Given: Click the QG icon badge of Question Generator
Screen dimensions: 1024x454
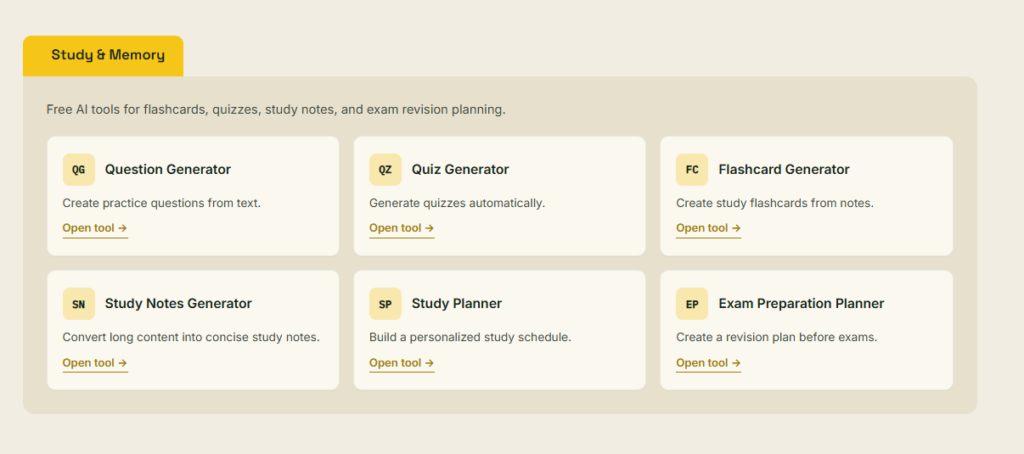Looking at the screenshot, I should [x=78, y=170].
